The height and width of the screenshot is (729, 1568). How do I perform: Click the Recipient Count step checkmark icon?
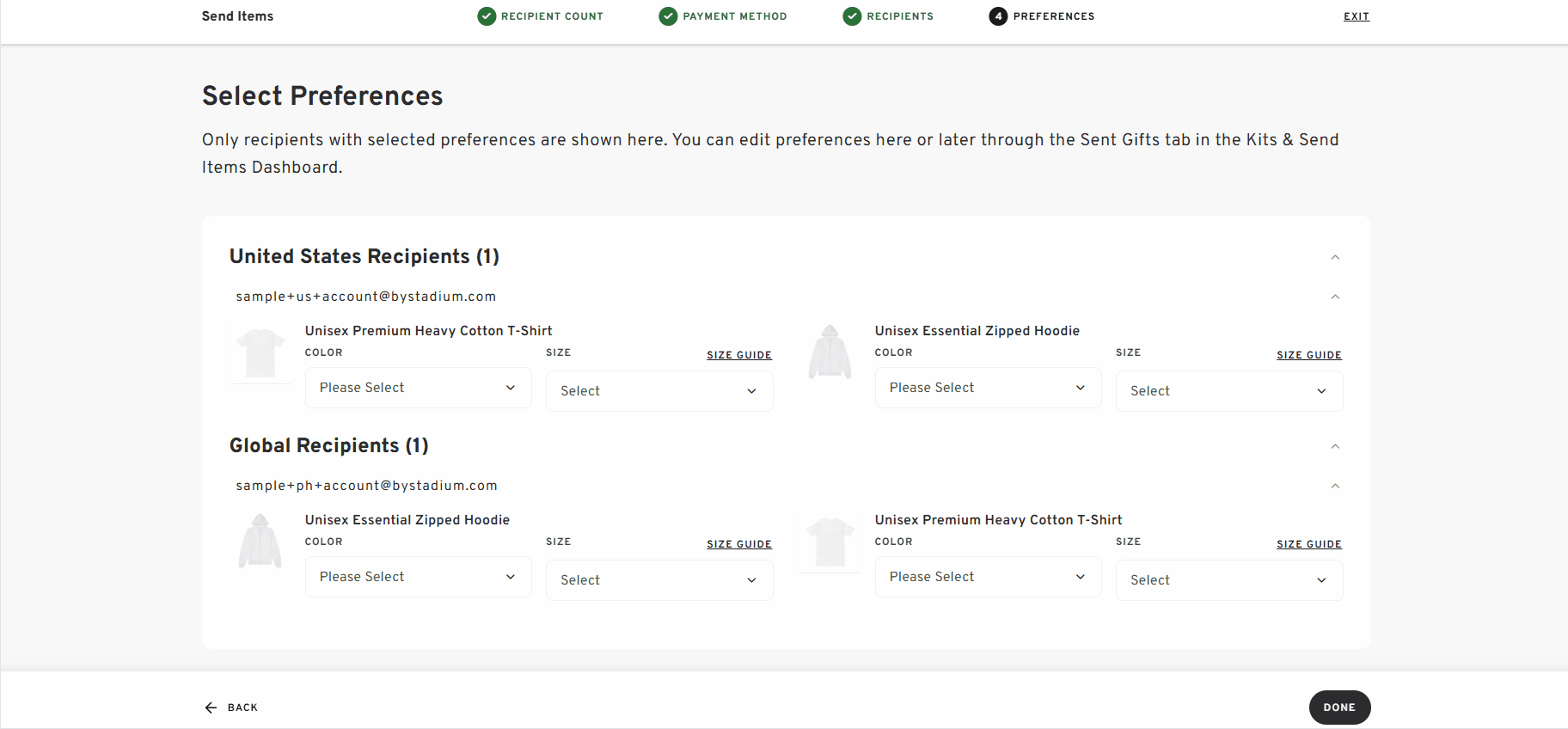487,16
